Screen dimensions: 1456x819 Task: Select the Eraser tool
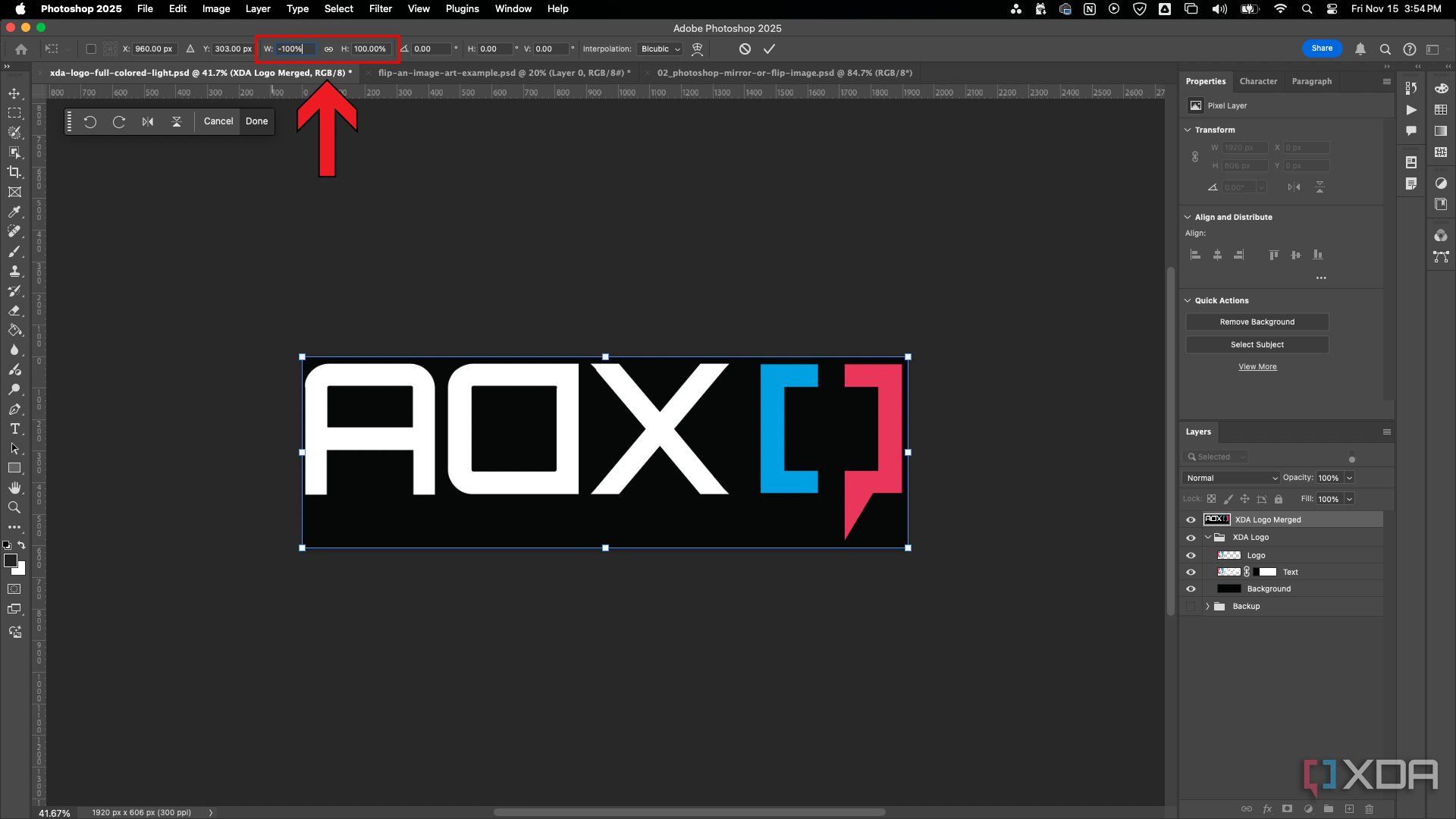(14, 310)
